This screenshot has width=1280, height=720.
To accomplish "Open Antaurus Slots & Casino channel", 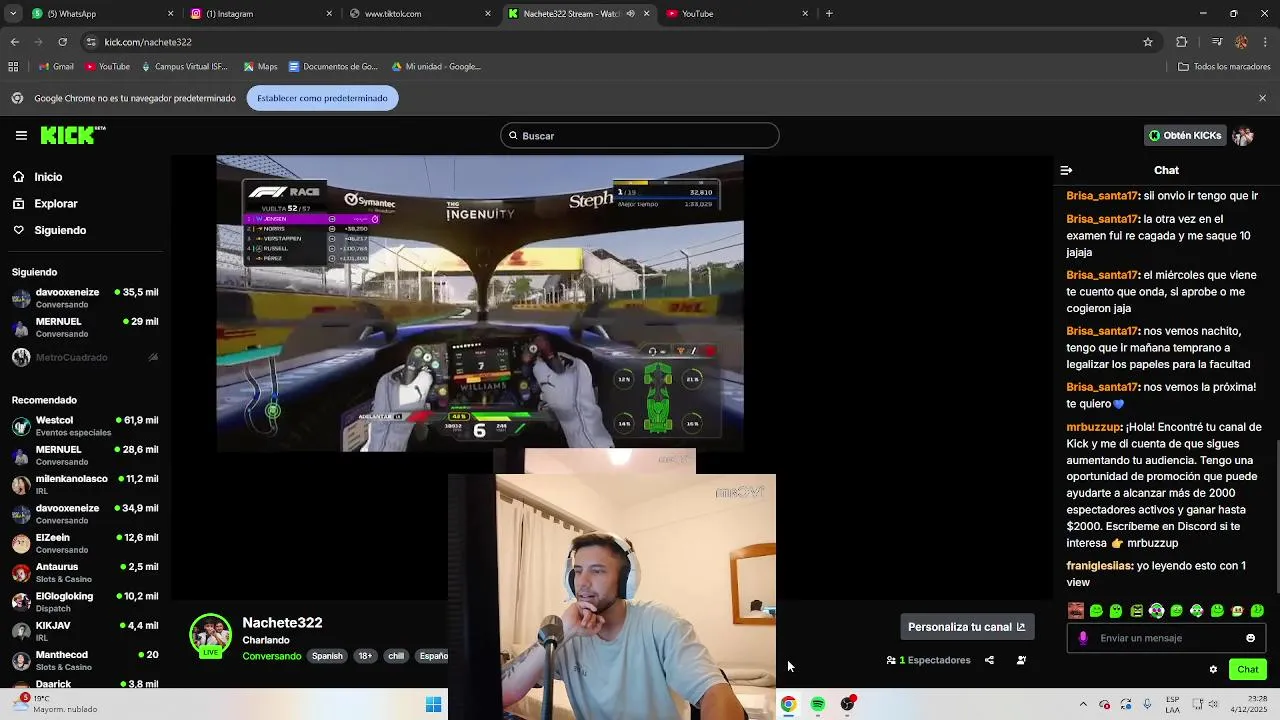I will click(x=85, y=572).
